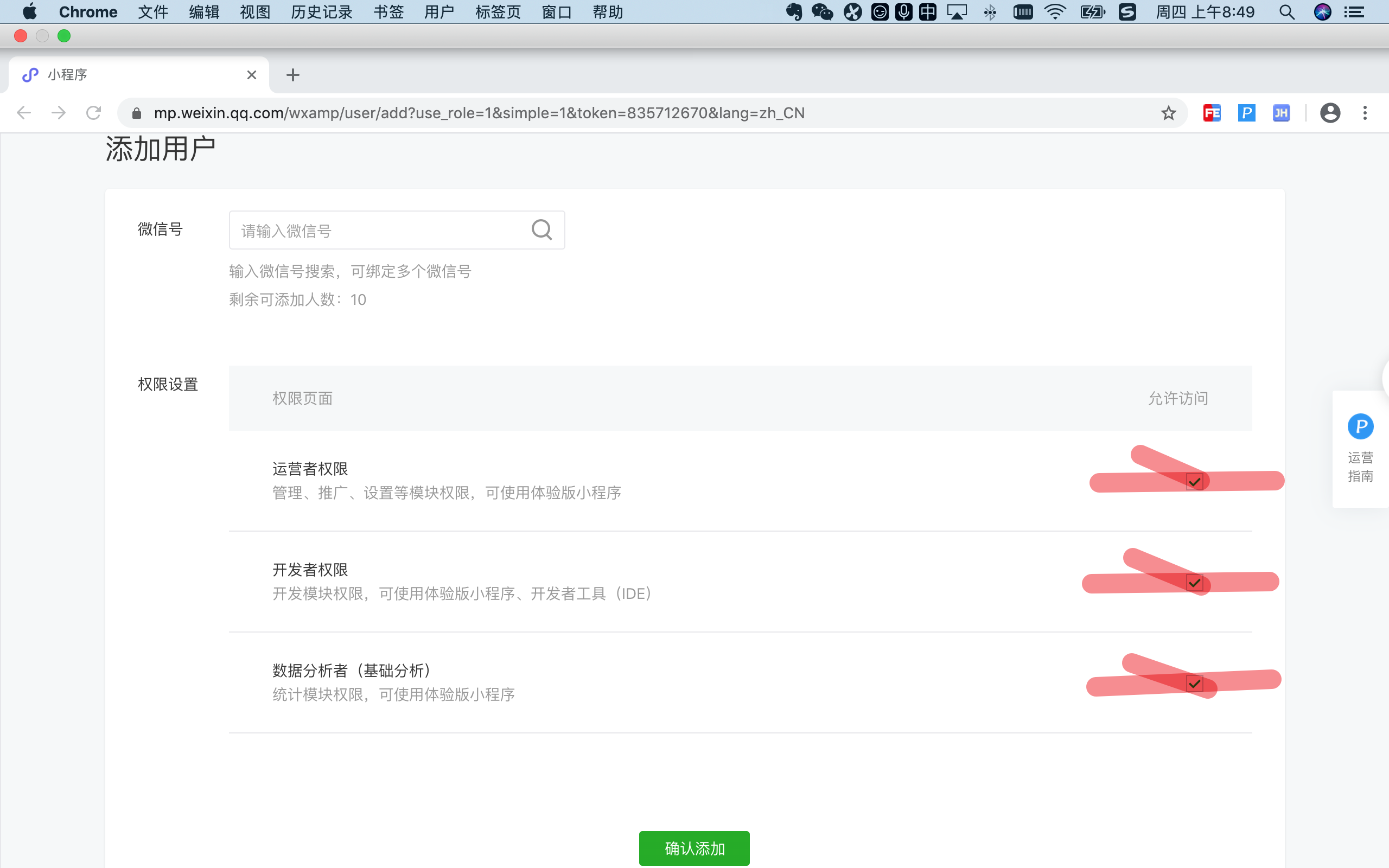The image size is (1389, 868).
Task: Open the 书签 menu
Action: point(388,12)
